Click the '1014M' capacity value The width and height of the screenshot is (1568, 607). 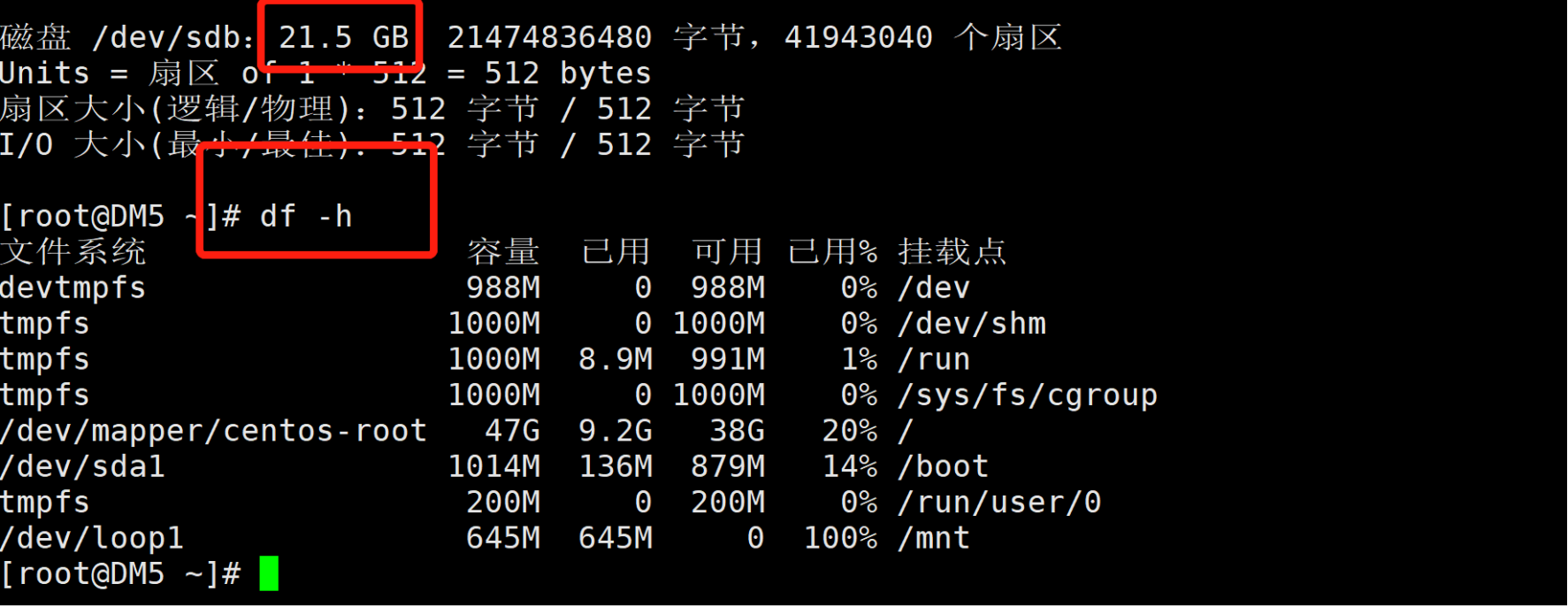click(x=493, y=467)
